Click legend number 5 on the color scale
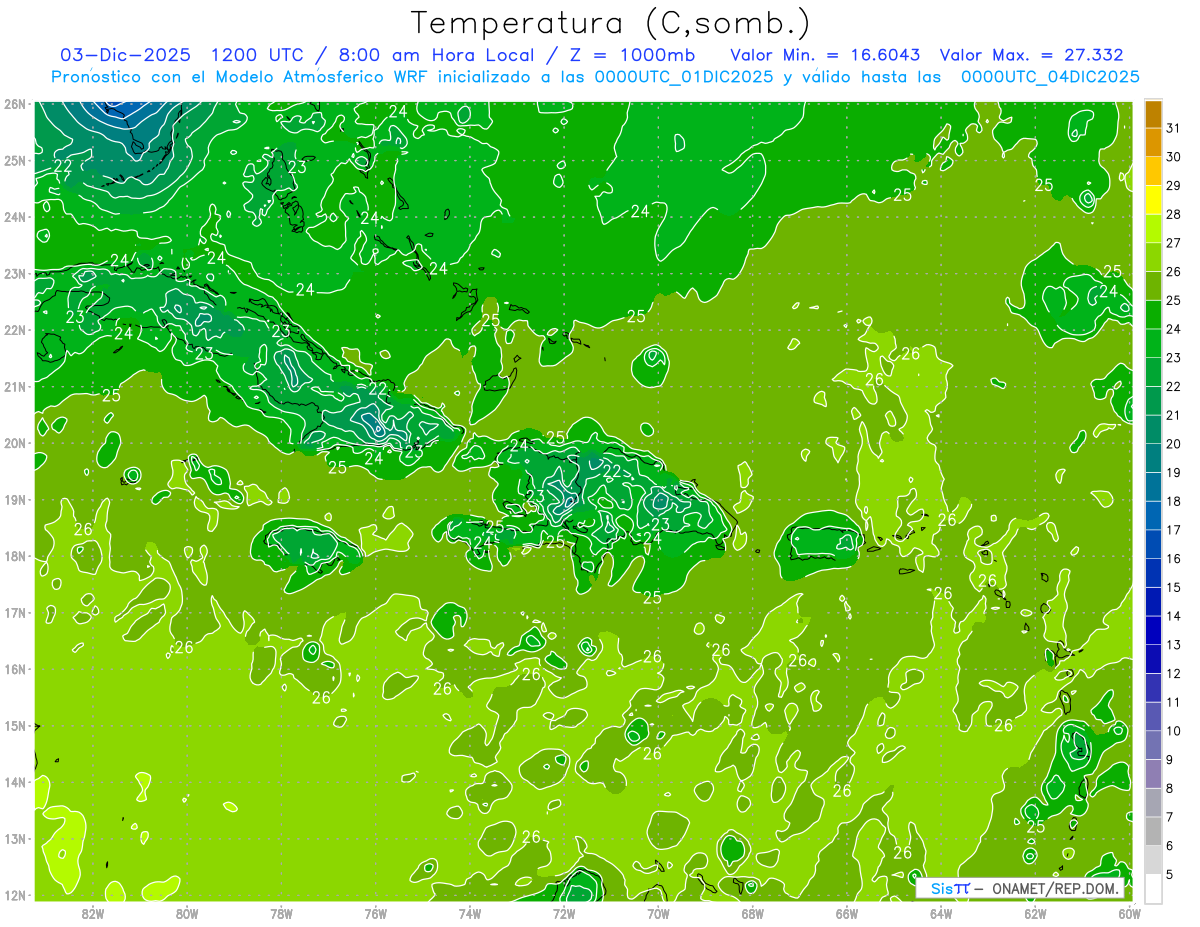This screenshot has height=927, width=1200. (x=1173, y=875)
